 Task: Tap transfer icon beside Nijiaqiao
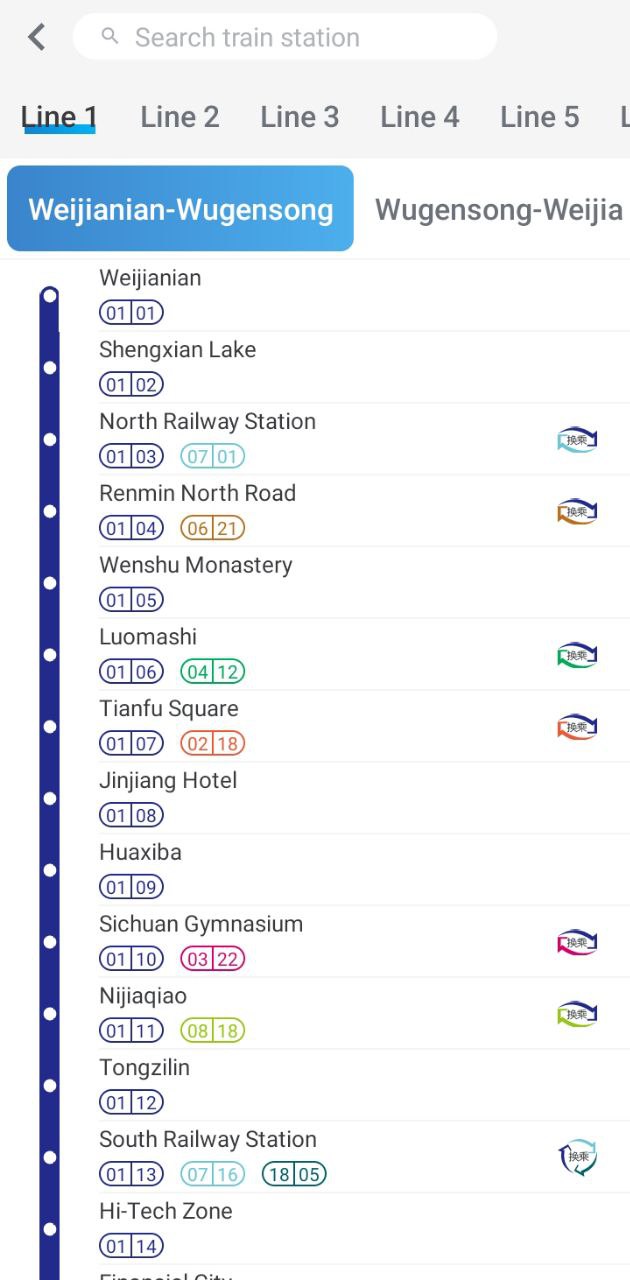point(577,1014)
